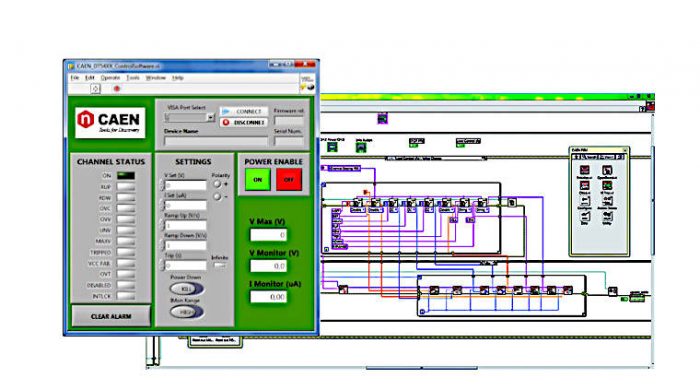Image resolution: width=700 pixels, height=390 pixels.
Task: Click the green Power Enable ON button
Action: click(258, 180)
